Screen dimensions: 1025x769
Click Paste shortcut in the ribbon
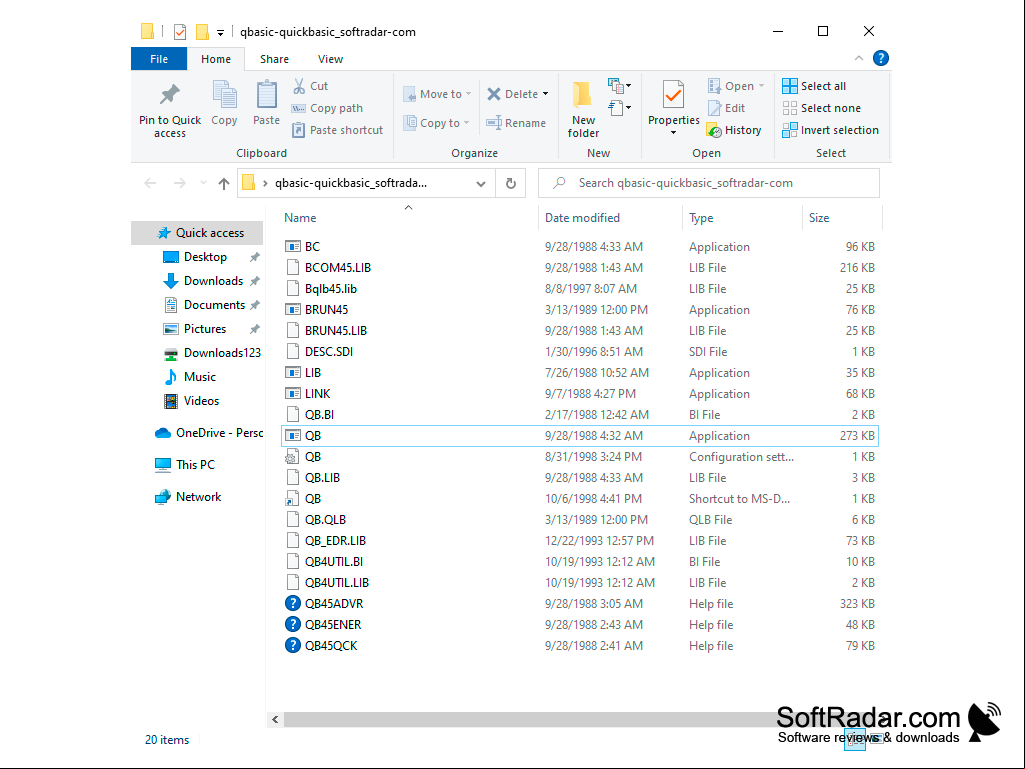337,130
